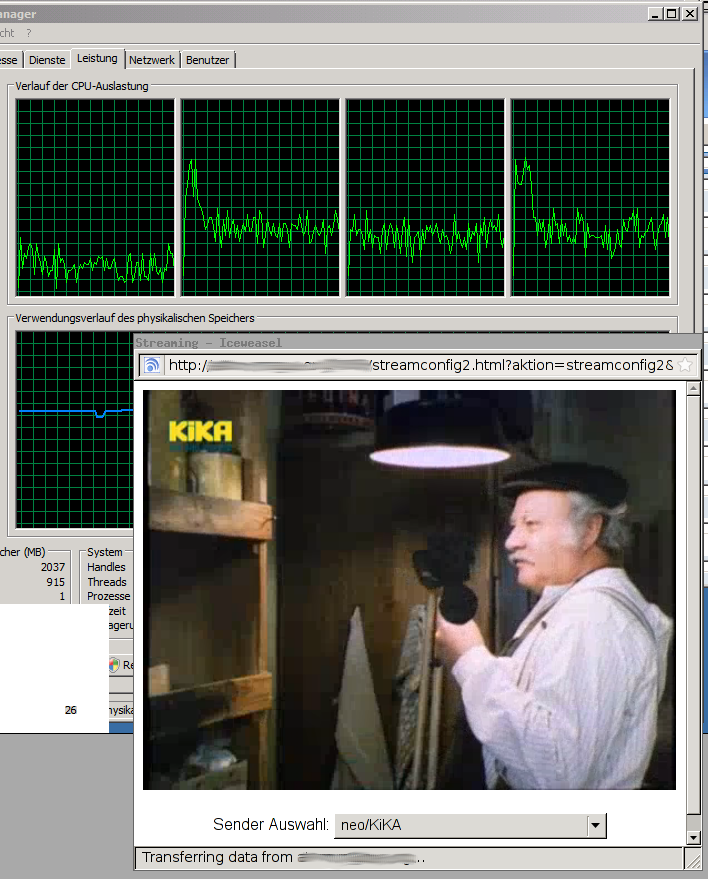The image size is (708, 879).
Task: Click the KiKA stream video
Action: (409, 590)
